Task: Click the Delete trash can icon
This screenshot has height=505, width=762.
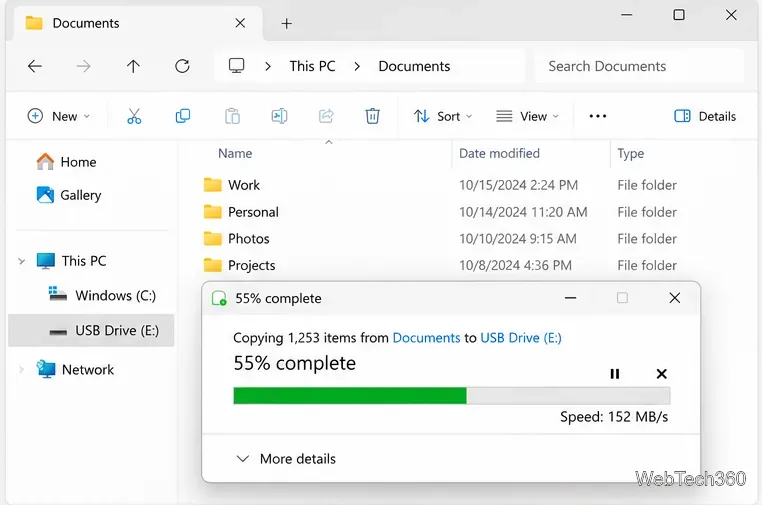Action: click(372, 116)
